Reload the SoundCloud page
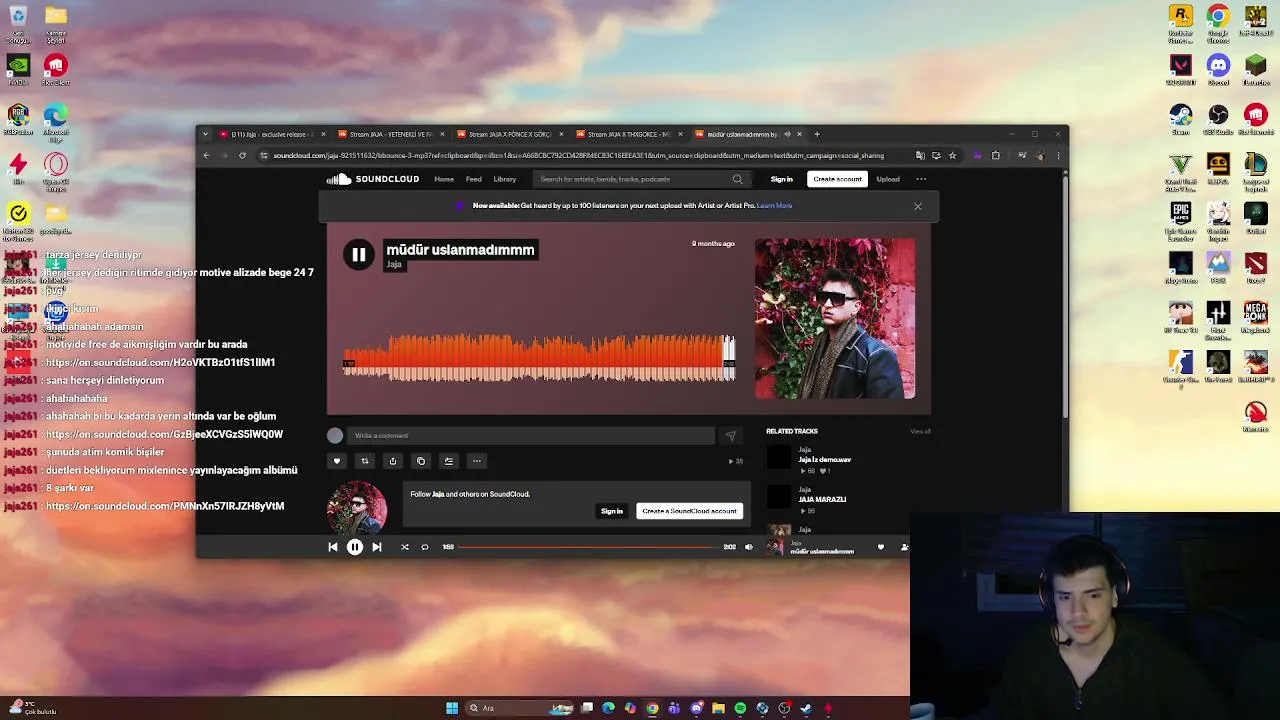Viewport: 1280px width, 720px height. point(243,155)
